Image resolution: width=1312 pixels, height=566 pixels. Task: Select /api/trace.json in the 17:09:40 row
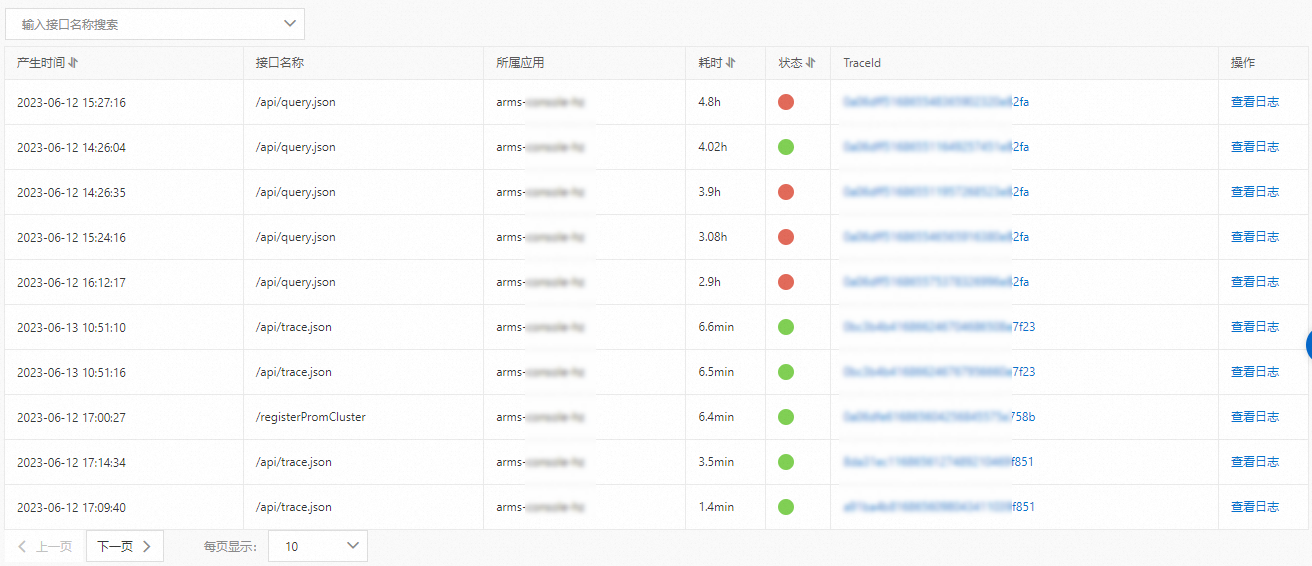pos(294,507)
